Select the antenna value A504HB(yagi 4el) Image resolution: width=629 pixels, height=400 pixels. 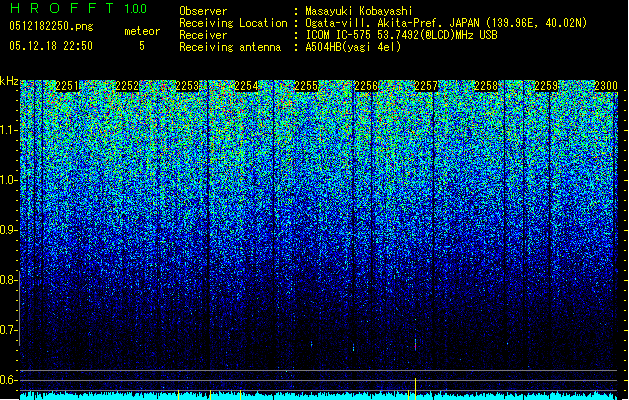point(353,47)
